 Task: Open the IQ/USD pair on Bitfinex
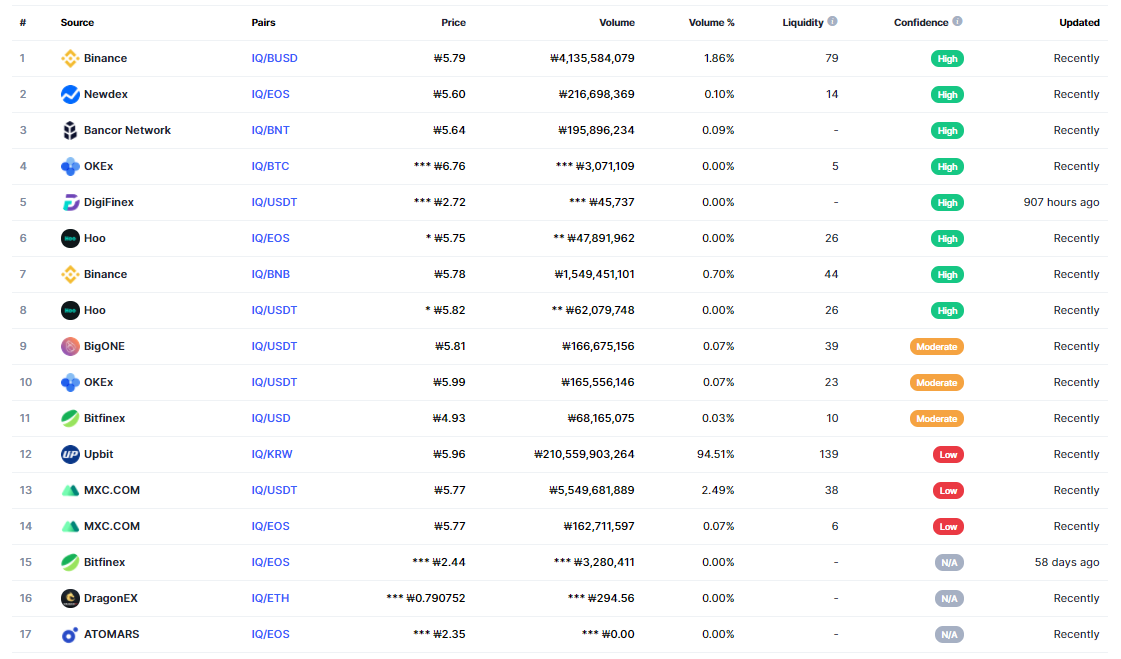pyautogui.click(x=271, y=418)
